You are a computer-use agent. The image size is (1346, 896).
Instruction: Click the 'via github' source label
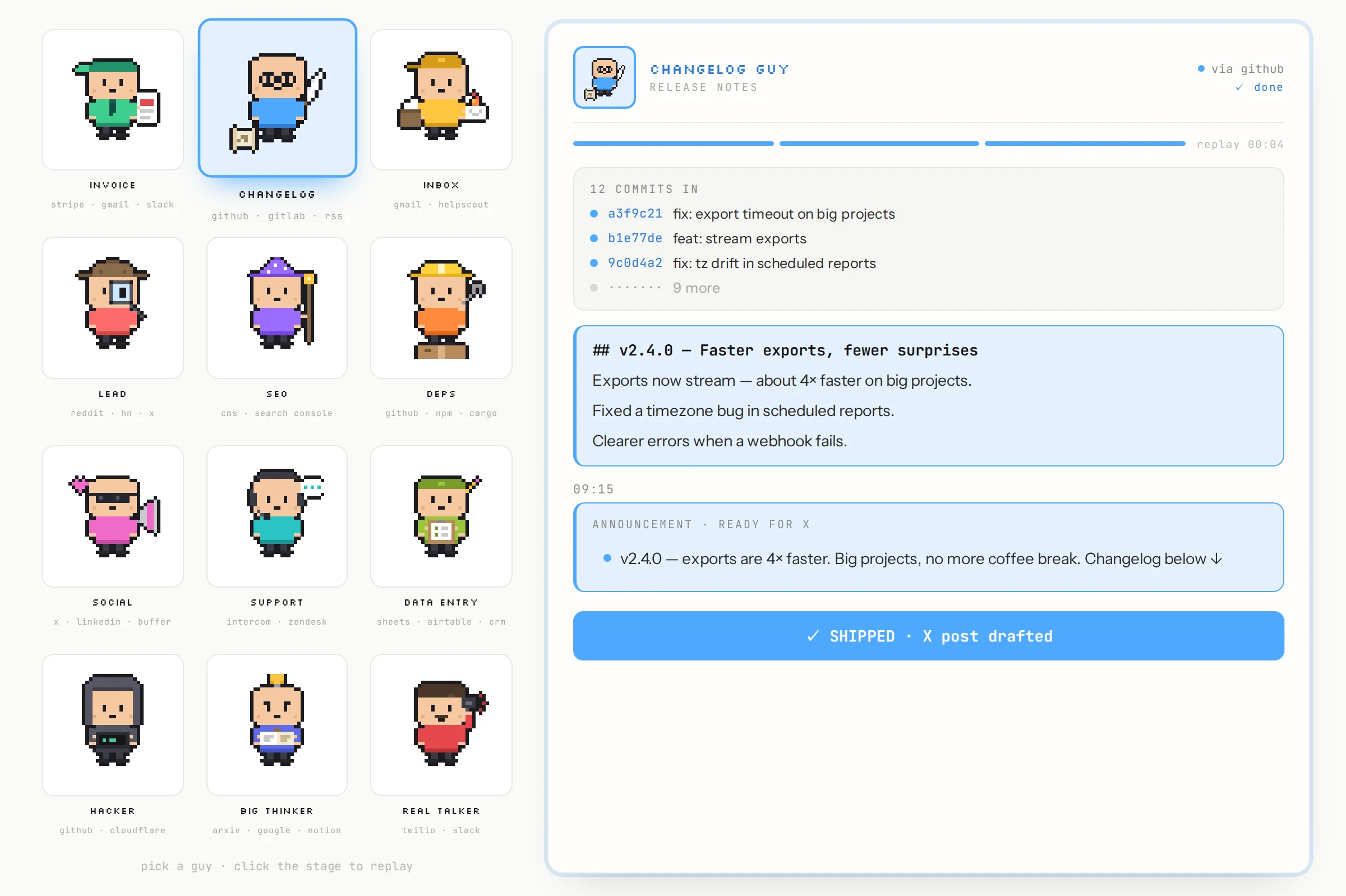tap(1240, 68)
